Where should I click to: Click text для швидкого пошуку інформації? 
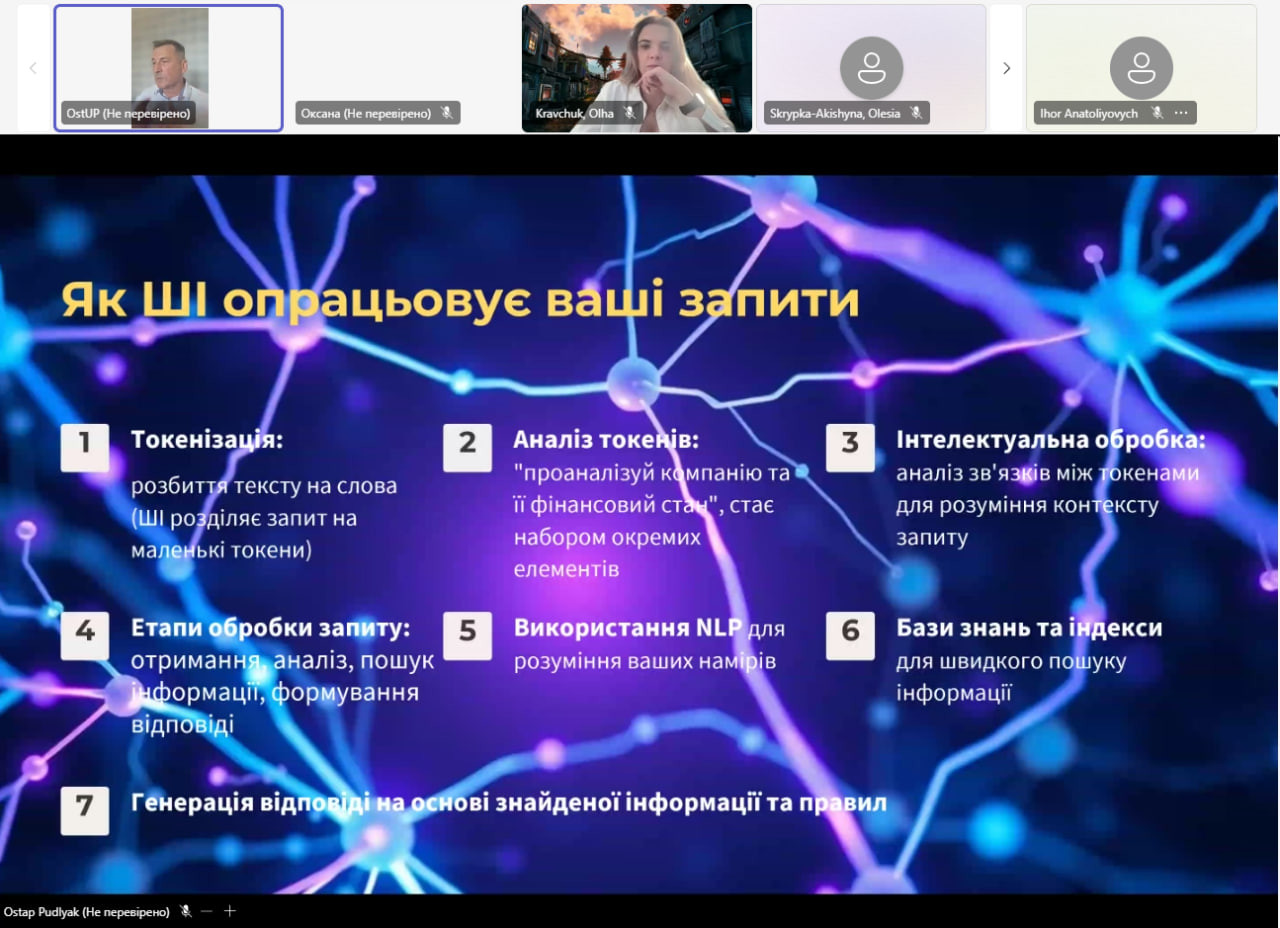pos(1011,677)
